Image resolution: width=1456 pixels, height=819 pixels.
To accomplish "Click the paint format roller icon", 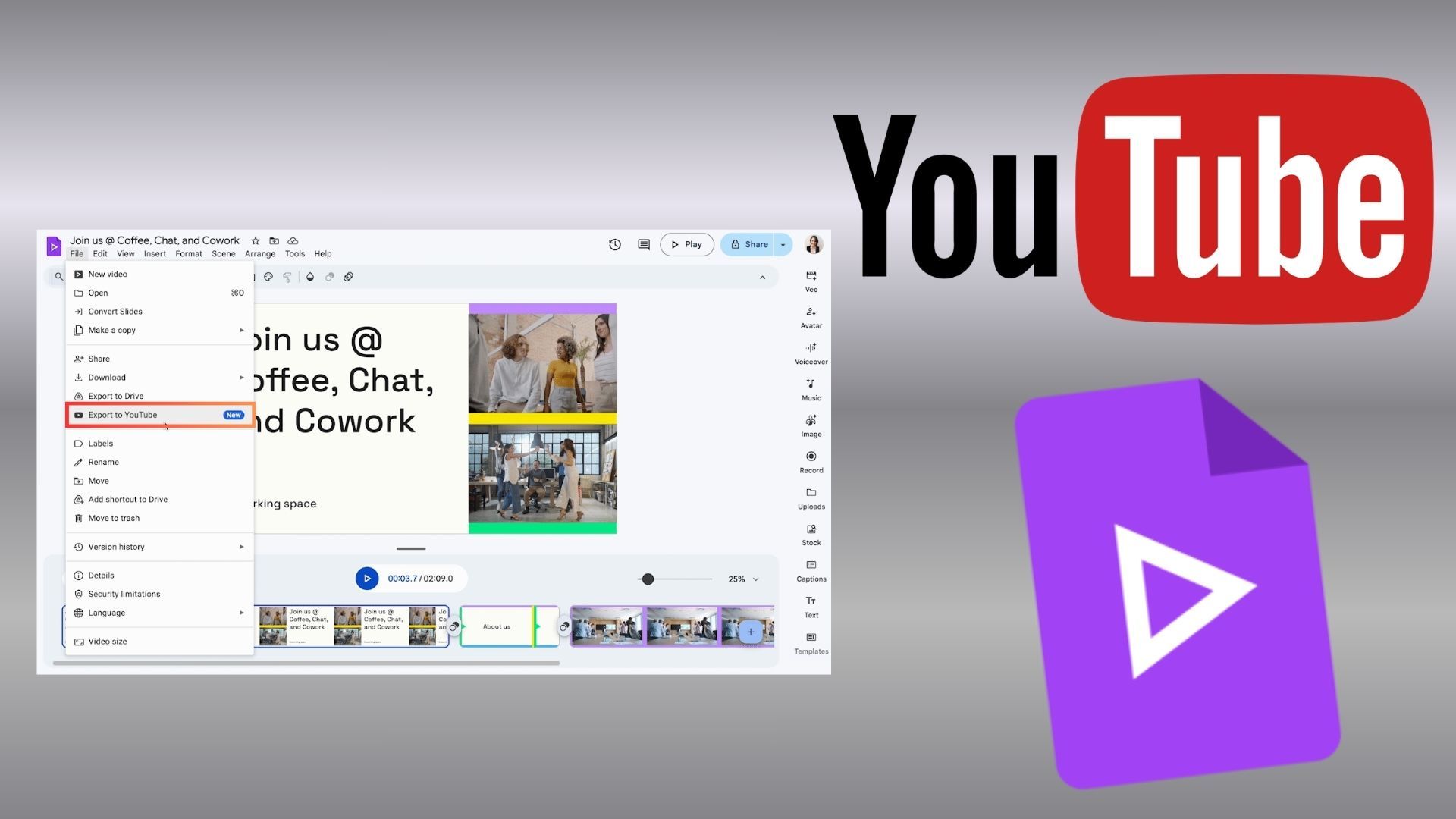I will click(287, 277).
